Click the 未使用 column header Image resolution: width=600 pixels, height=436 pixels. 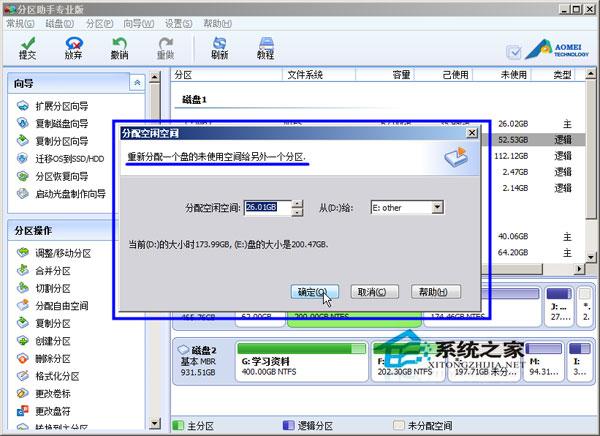[x=502, y=75]
